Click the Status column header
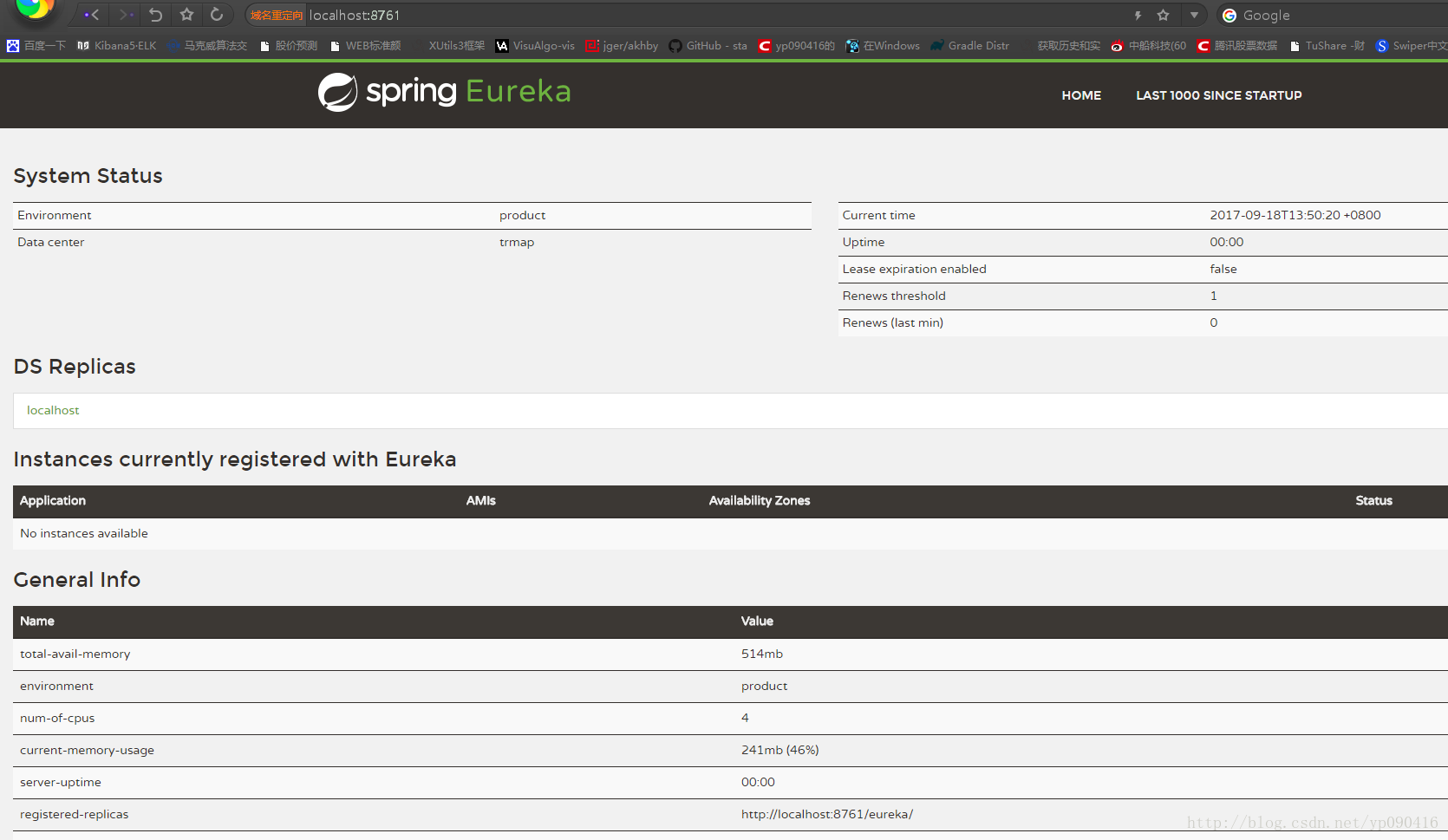Viewport: 1448px width, 840px height. [x=1374, y=501]
